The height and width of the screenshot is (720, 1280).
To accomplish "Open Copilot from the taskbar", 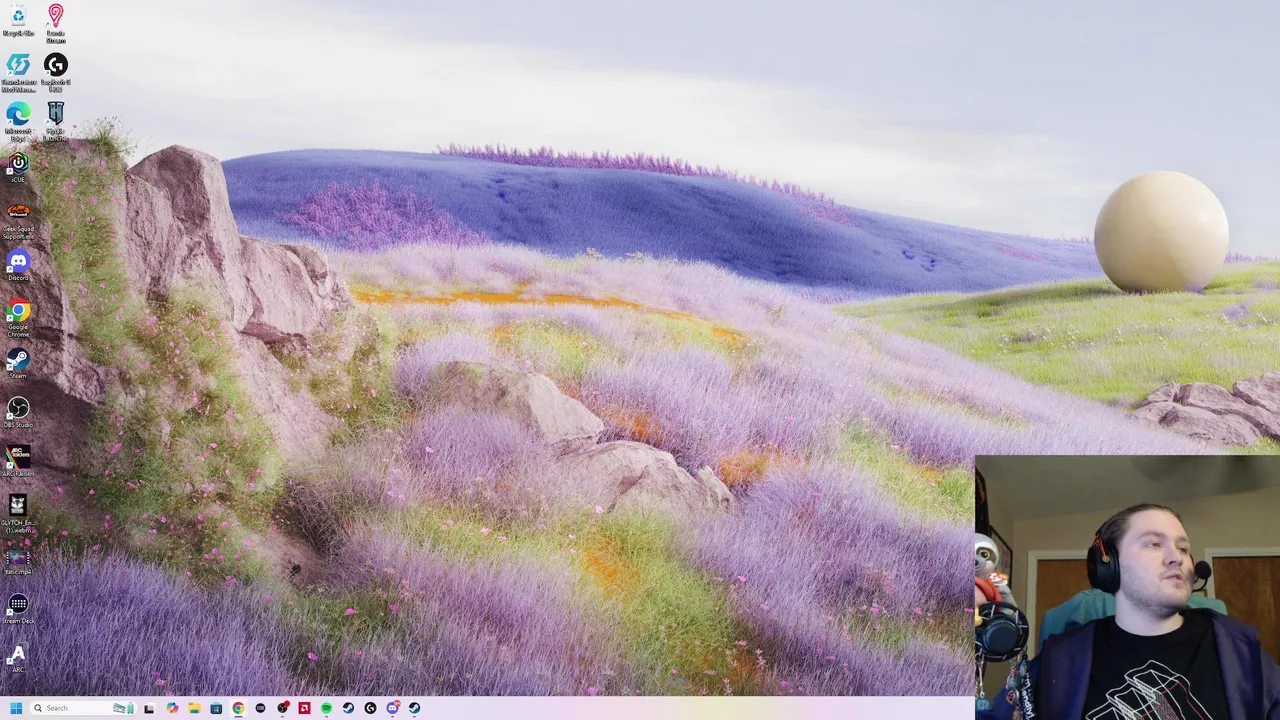I will tap(172, 708).
